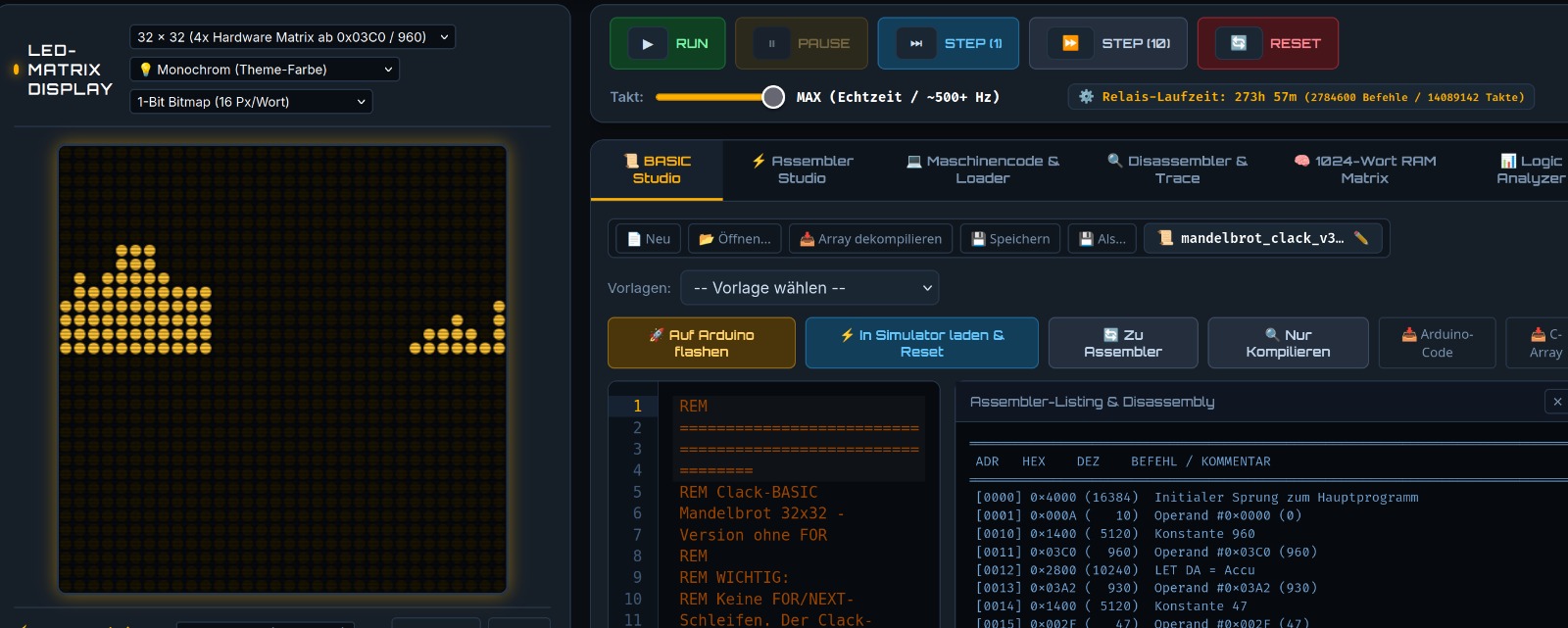Click the LED matrix display canvas

pyautogui.click(x=282, y=369)
